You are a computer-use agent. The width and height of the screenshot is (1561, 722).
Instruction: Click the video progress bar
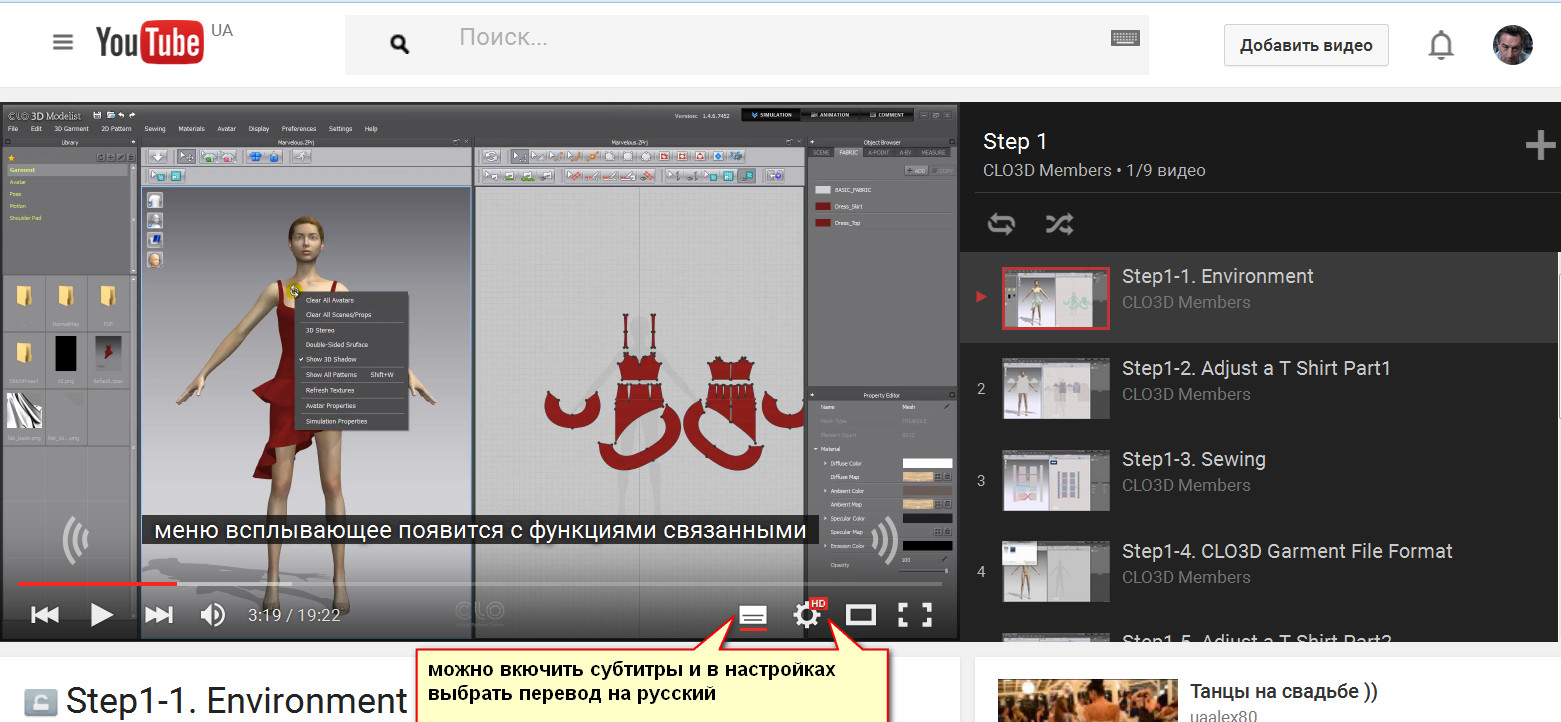480,583
